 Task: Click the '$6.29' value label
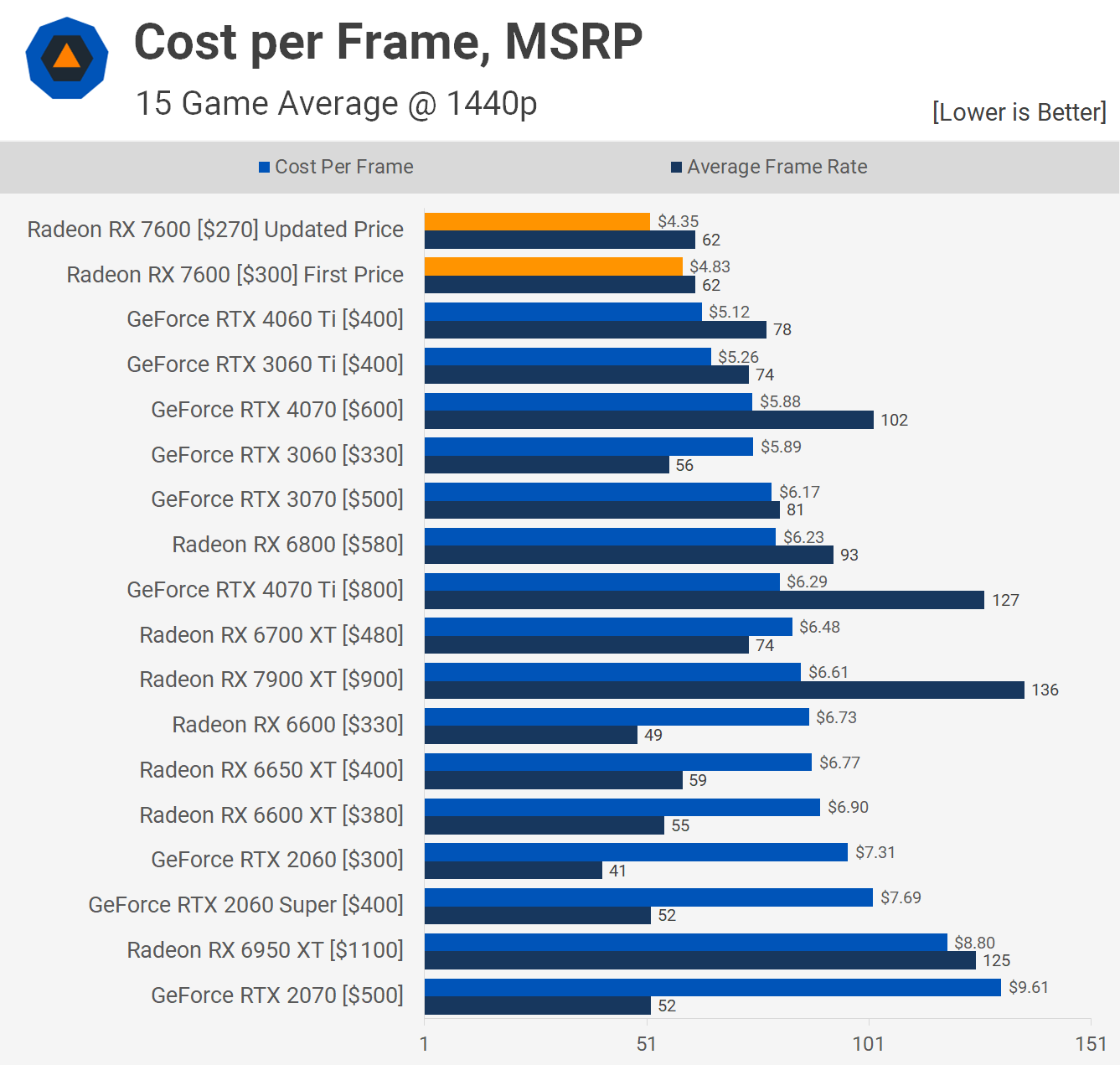point(807,582)
